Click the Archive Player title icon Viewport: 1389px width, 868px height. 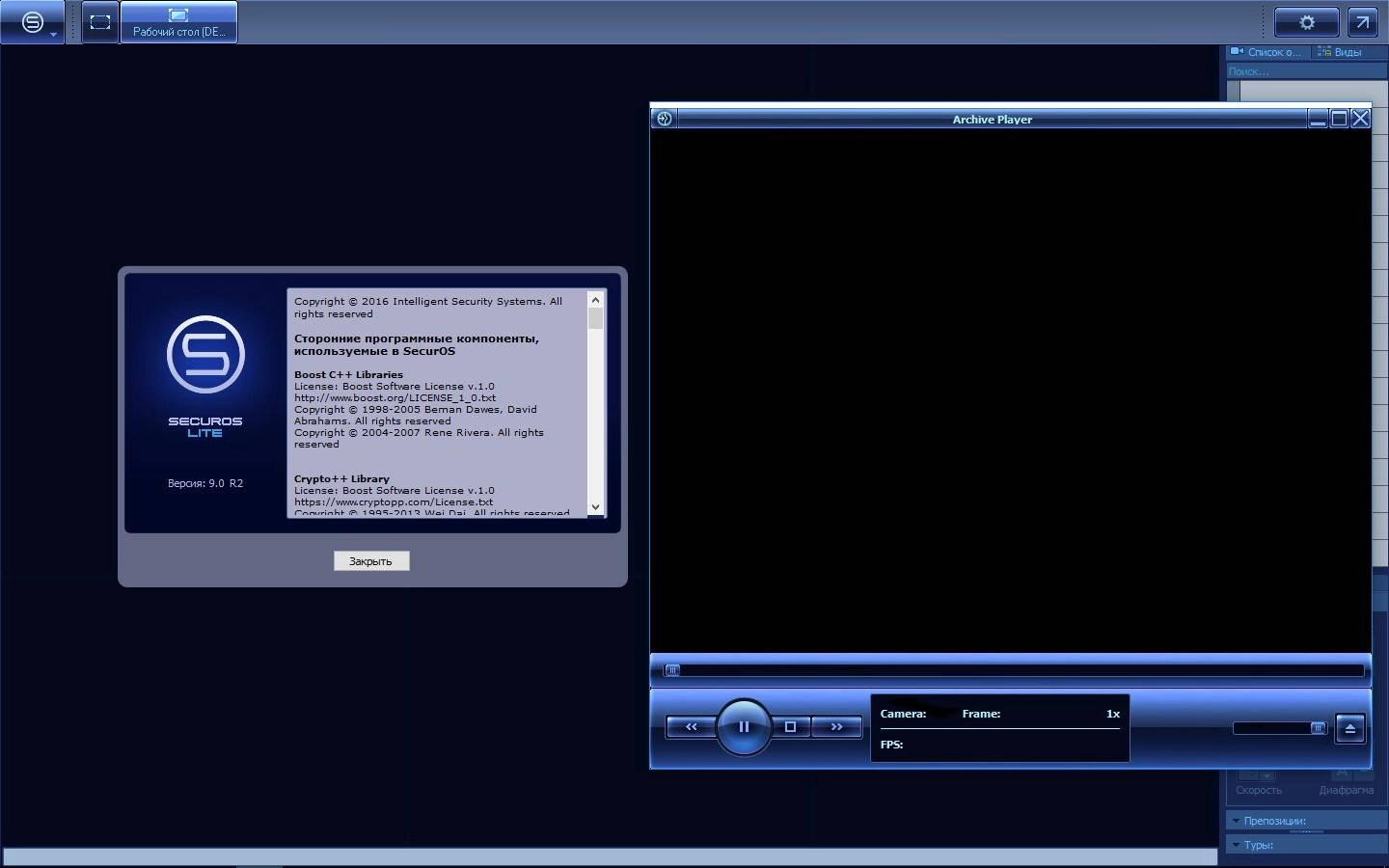(x=664, y=119)
